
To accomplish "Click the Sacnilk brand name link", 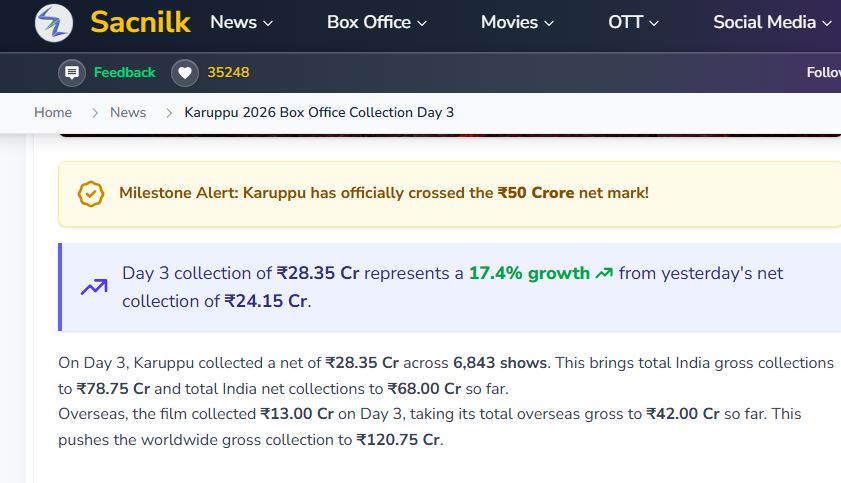I will pos(141,23).
